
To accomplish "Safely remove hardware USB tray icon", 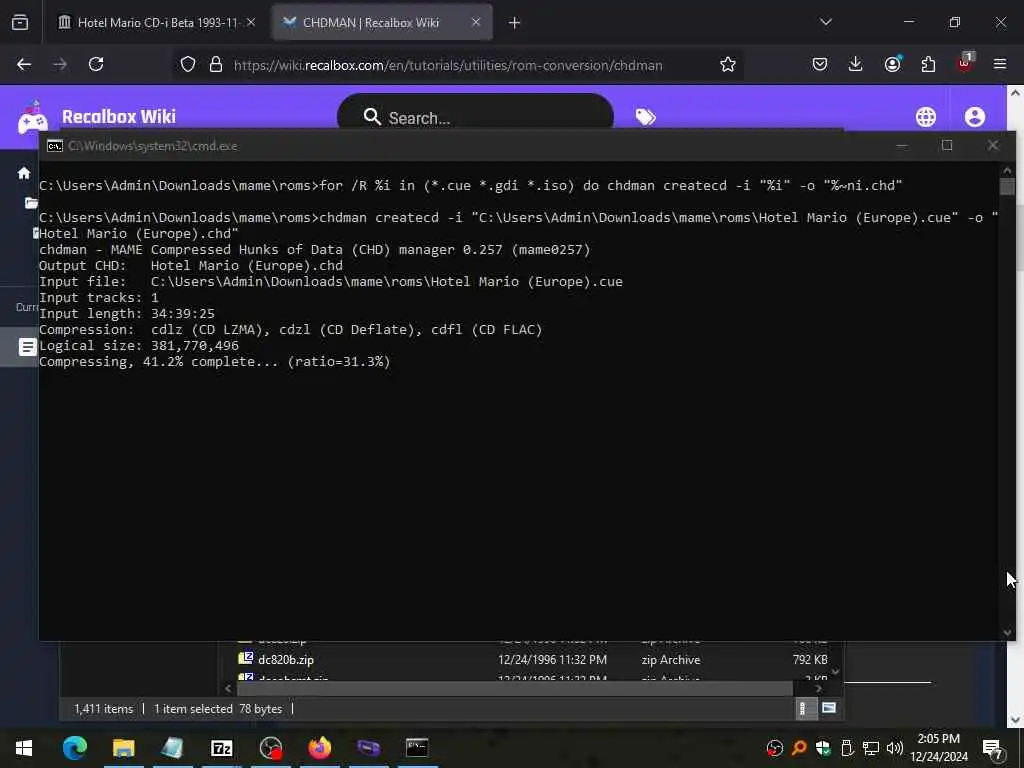I will pyautogui.click(x=847, y=748).
